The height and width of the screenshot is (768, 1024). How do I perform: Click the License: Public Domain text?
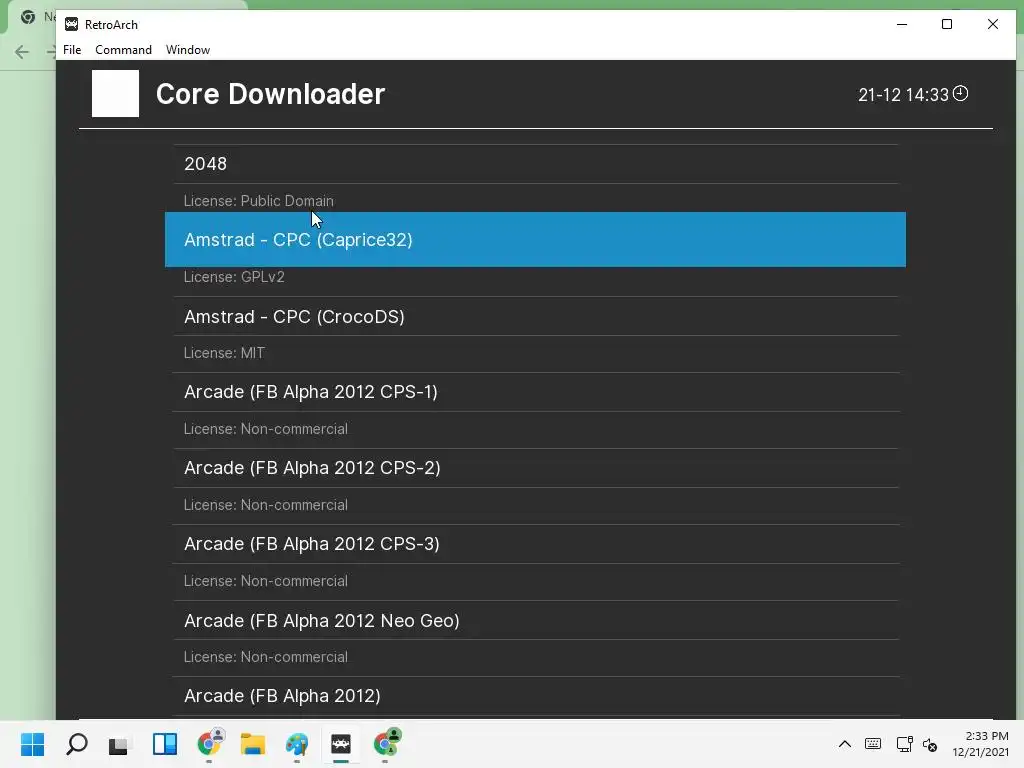(259, 201)
